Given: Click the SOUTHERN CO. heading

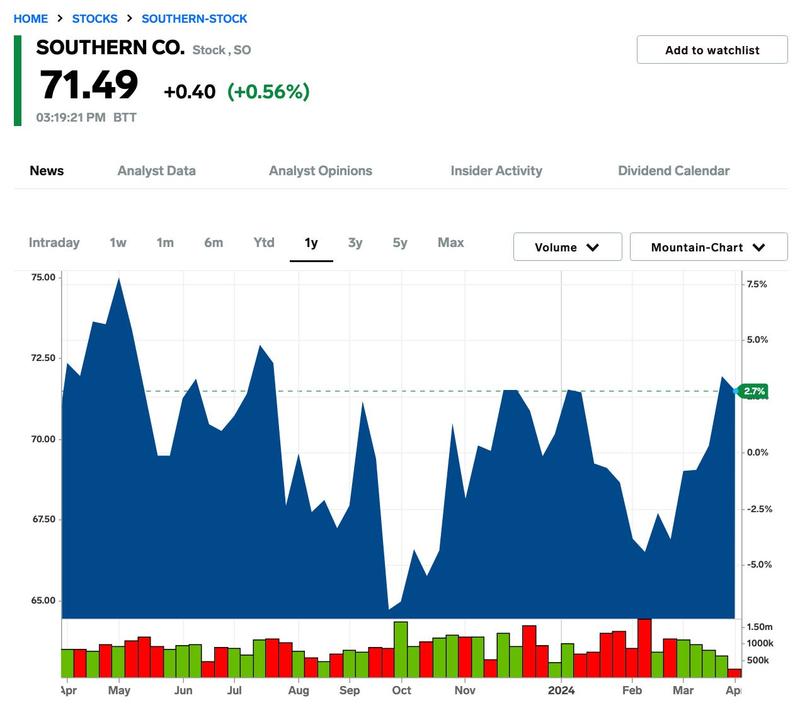Looking at the screenshot, I should coord(110,47).
